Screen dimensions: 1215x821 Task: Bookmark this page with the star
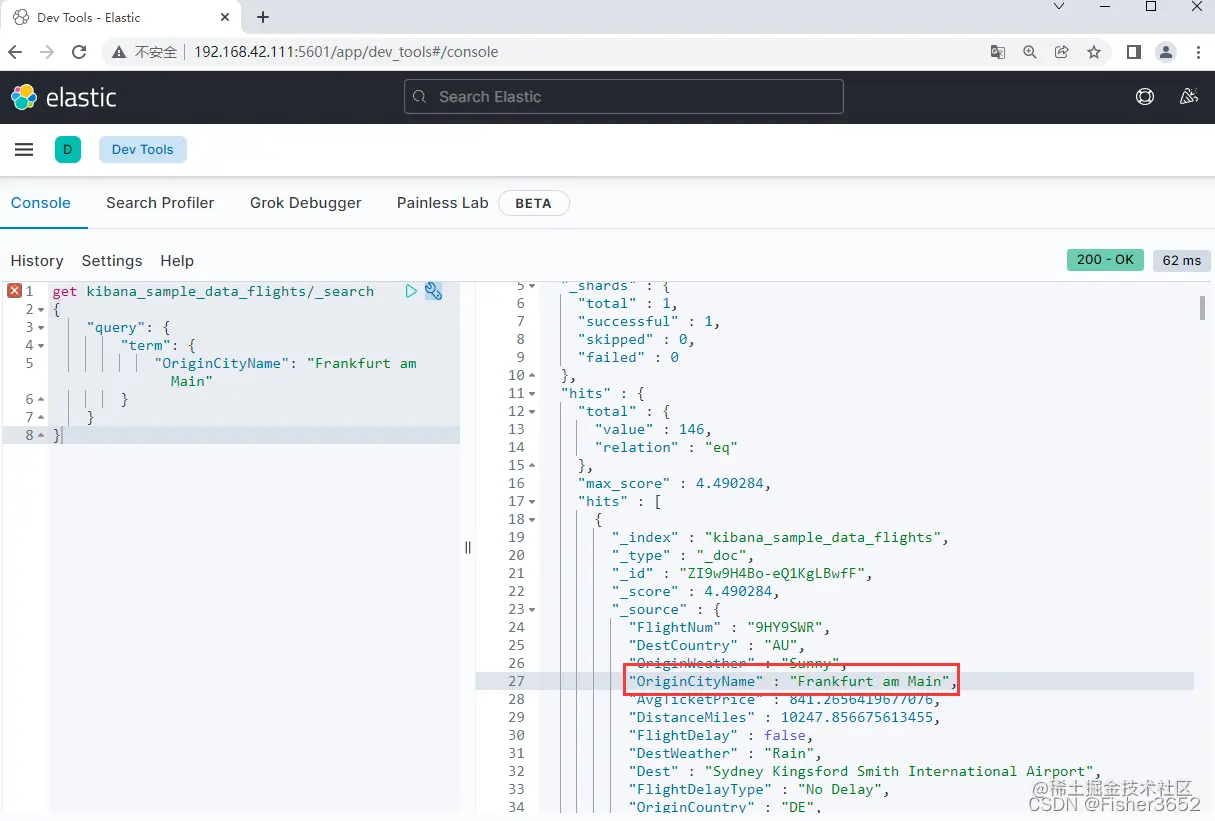[x=1093, y=52]
